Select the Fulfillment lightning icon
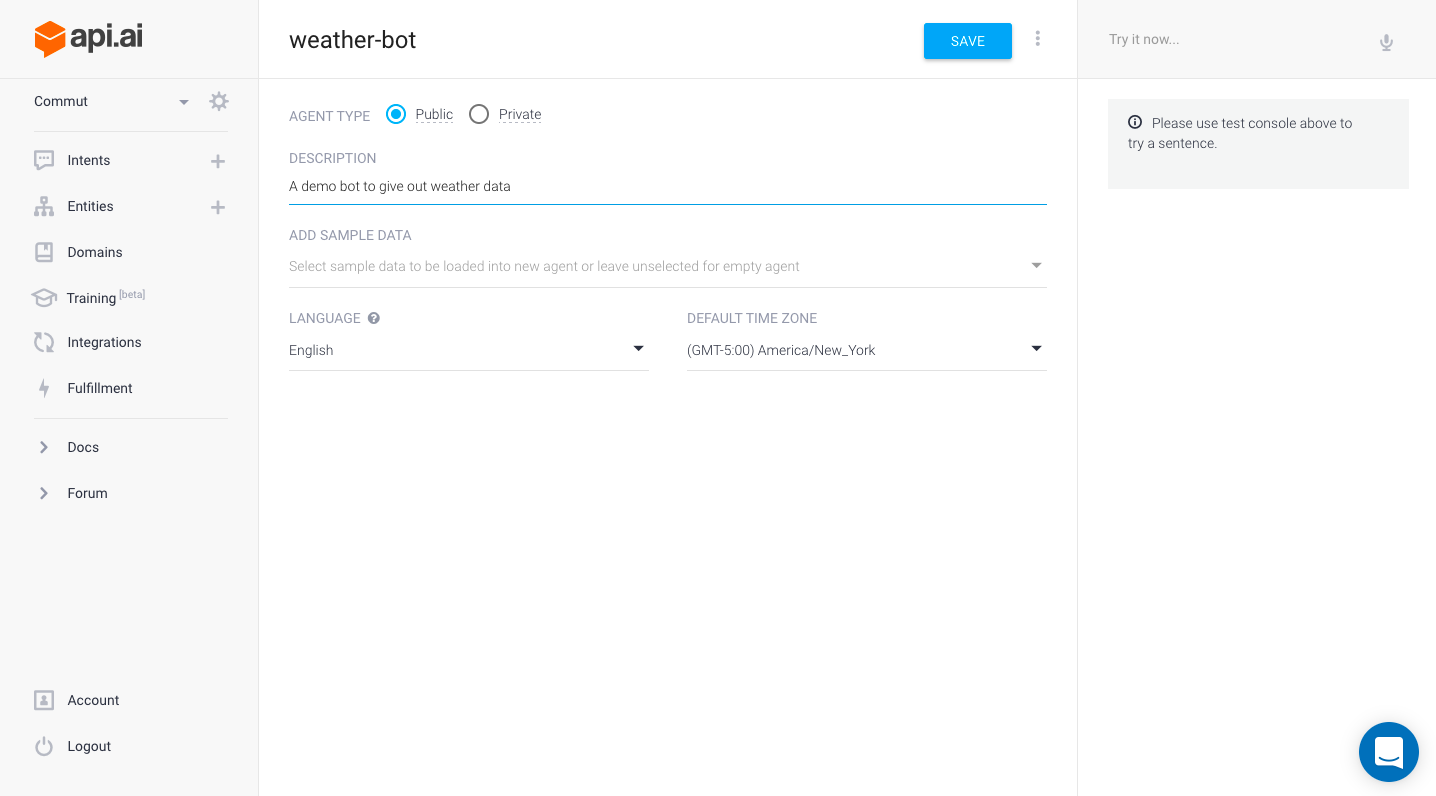The image size is (1436, 796). click(x=43, y=388)
